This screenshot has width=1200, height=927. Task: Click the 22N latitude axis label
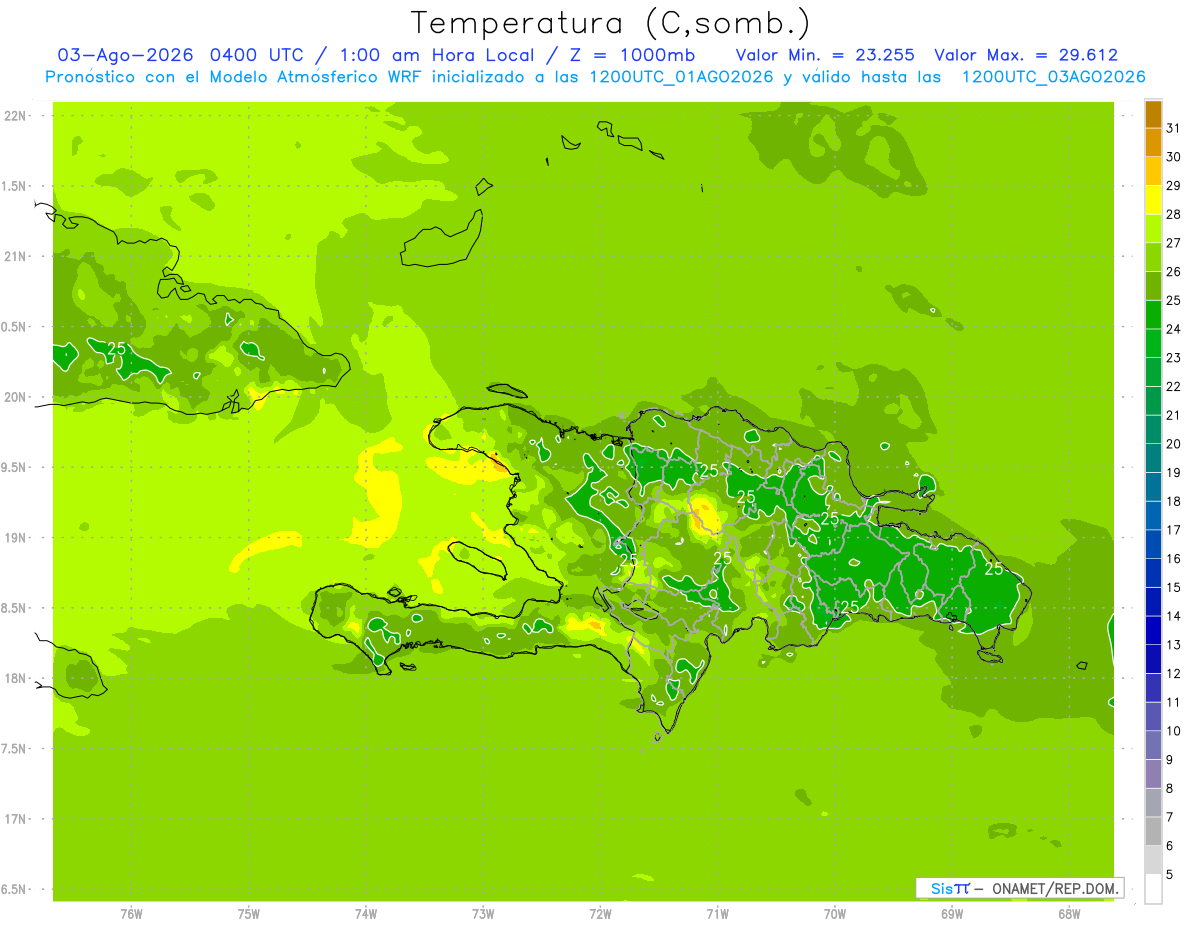[13, 116]
